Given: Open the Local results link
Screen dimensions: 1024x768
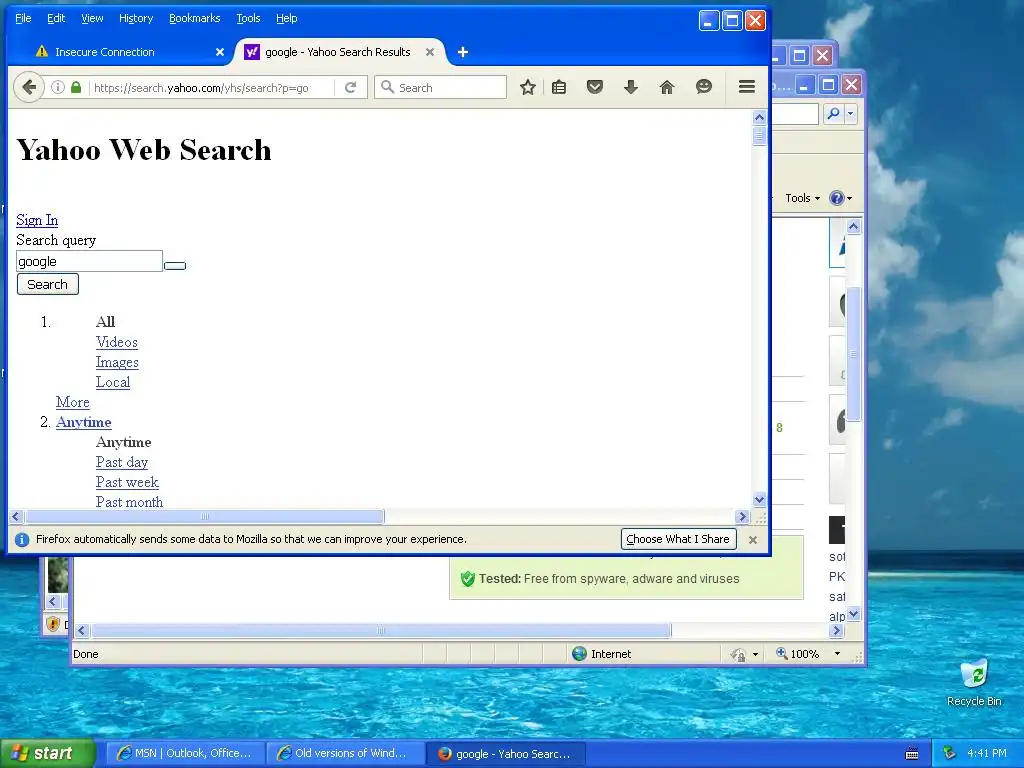Looking at the screenshot, I should 113,382.
